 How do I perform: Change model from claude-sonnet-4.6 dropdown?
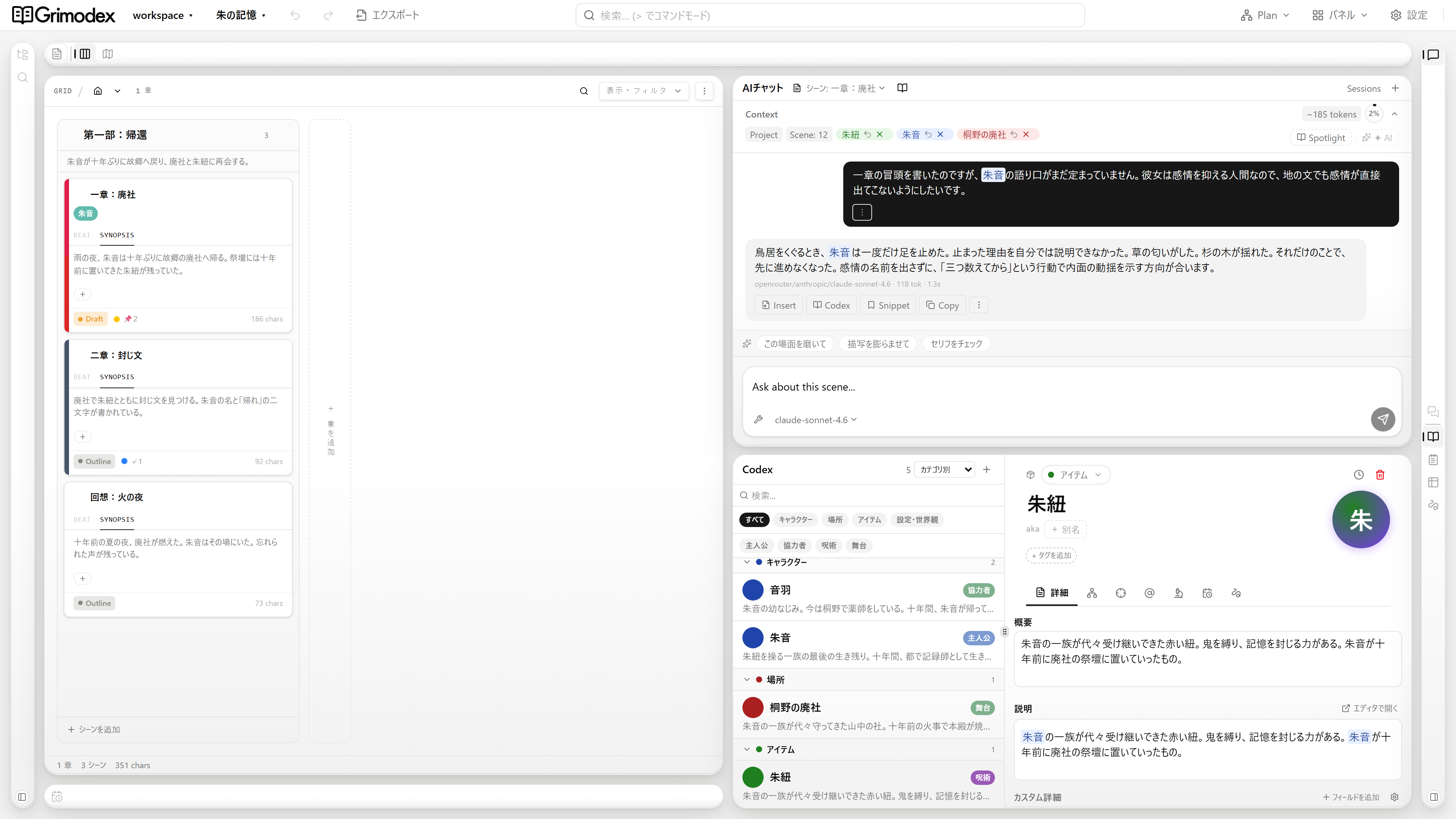(816, 419)
